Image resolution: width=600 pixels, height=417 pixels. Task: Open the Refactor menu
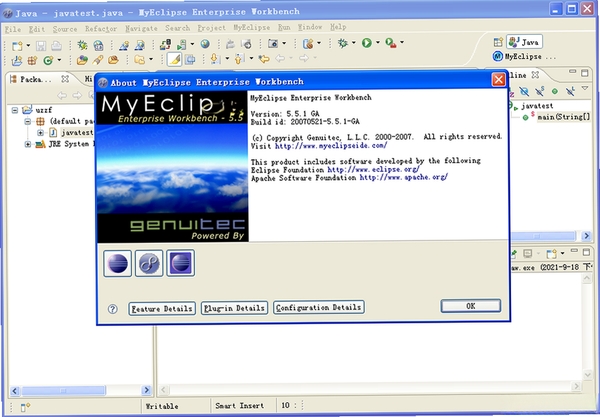(101, 29)
